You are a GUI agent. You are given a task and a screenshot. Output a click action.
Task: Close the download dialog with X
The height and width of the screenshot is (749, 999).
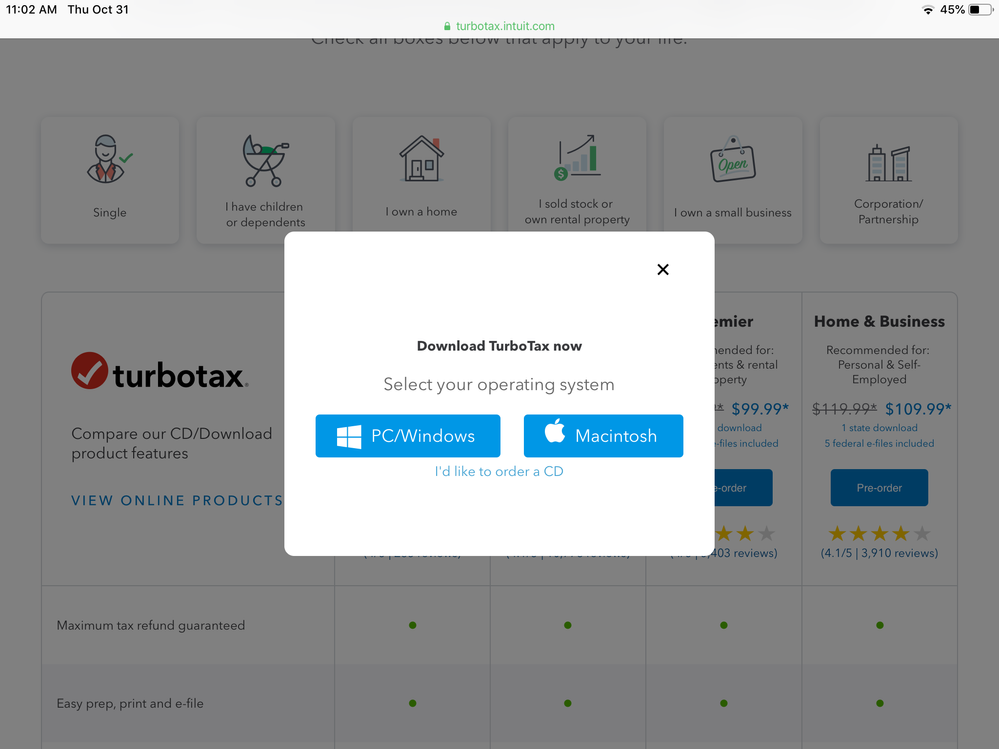point(662,269)
